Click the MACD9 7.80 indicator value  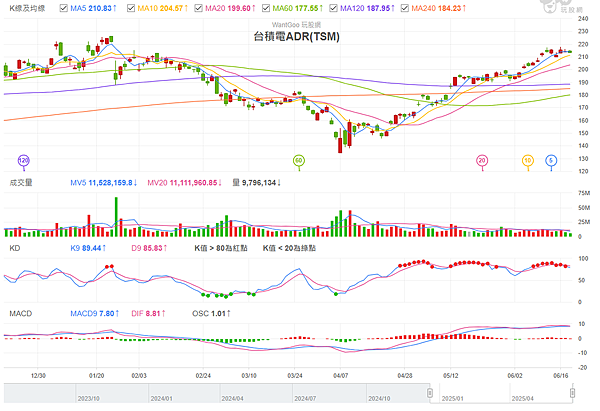click(95, 313)
